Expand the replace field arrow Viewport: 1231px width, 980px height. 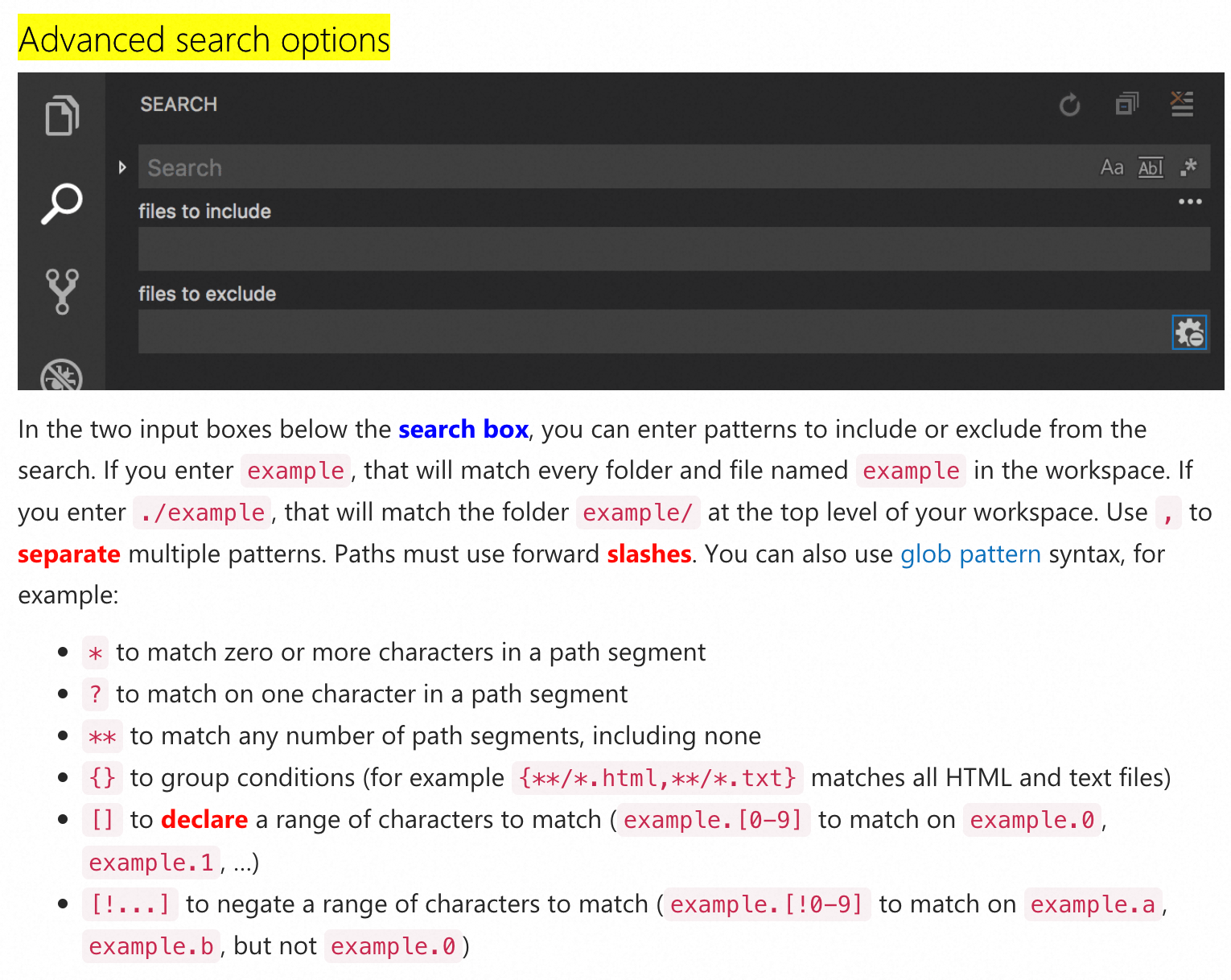[122, 167]
